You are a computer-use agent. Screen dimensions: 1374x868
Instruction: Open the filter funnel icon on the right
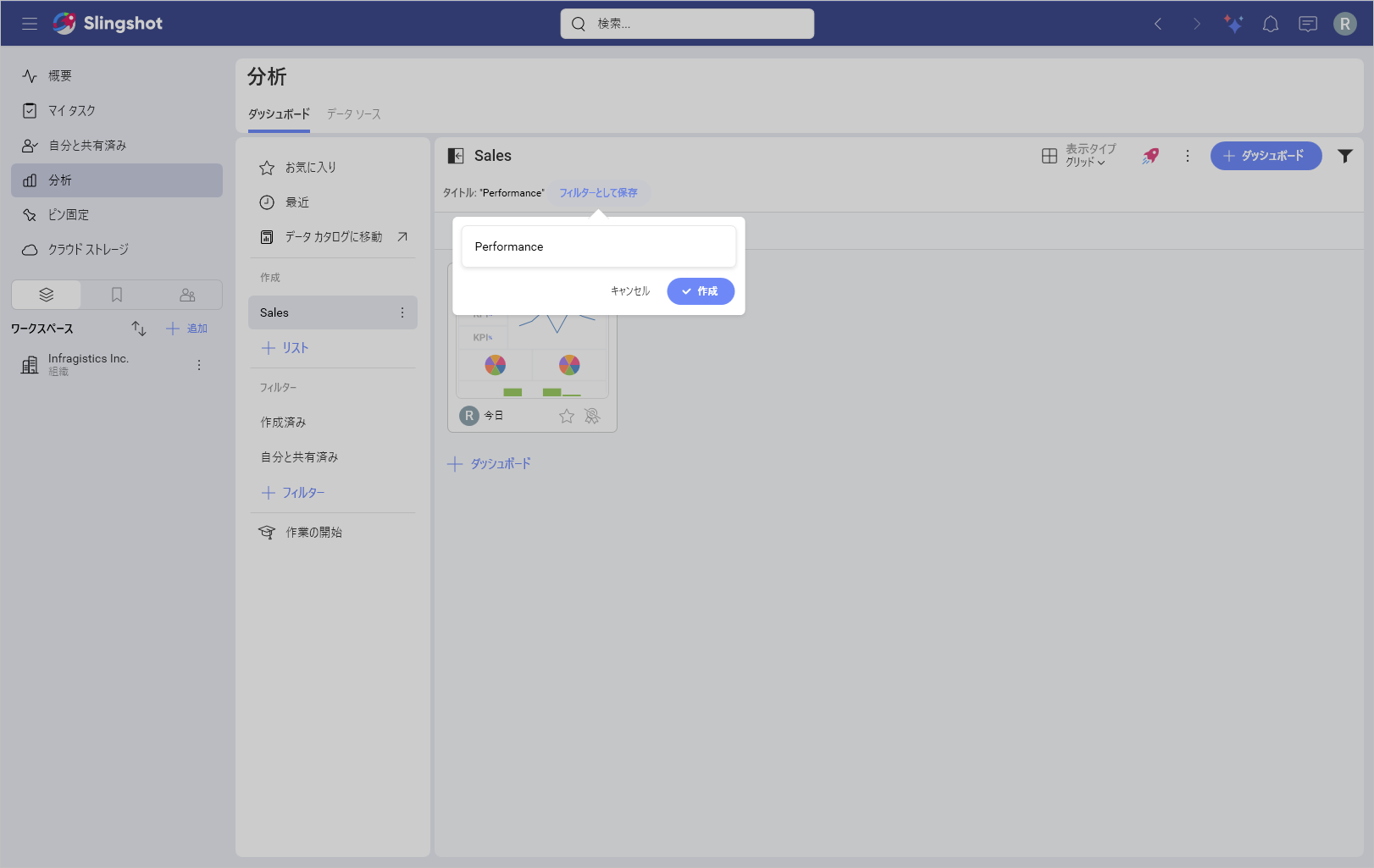pyautogui.click(x=1345, y=156)
